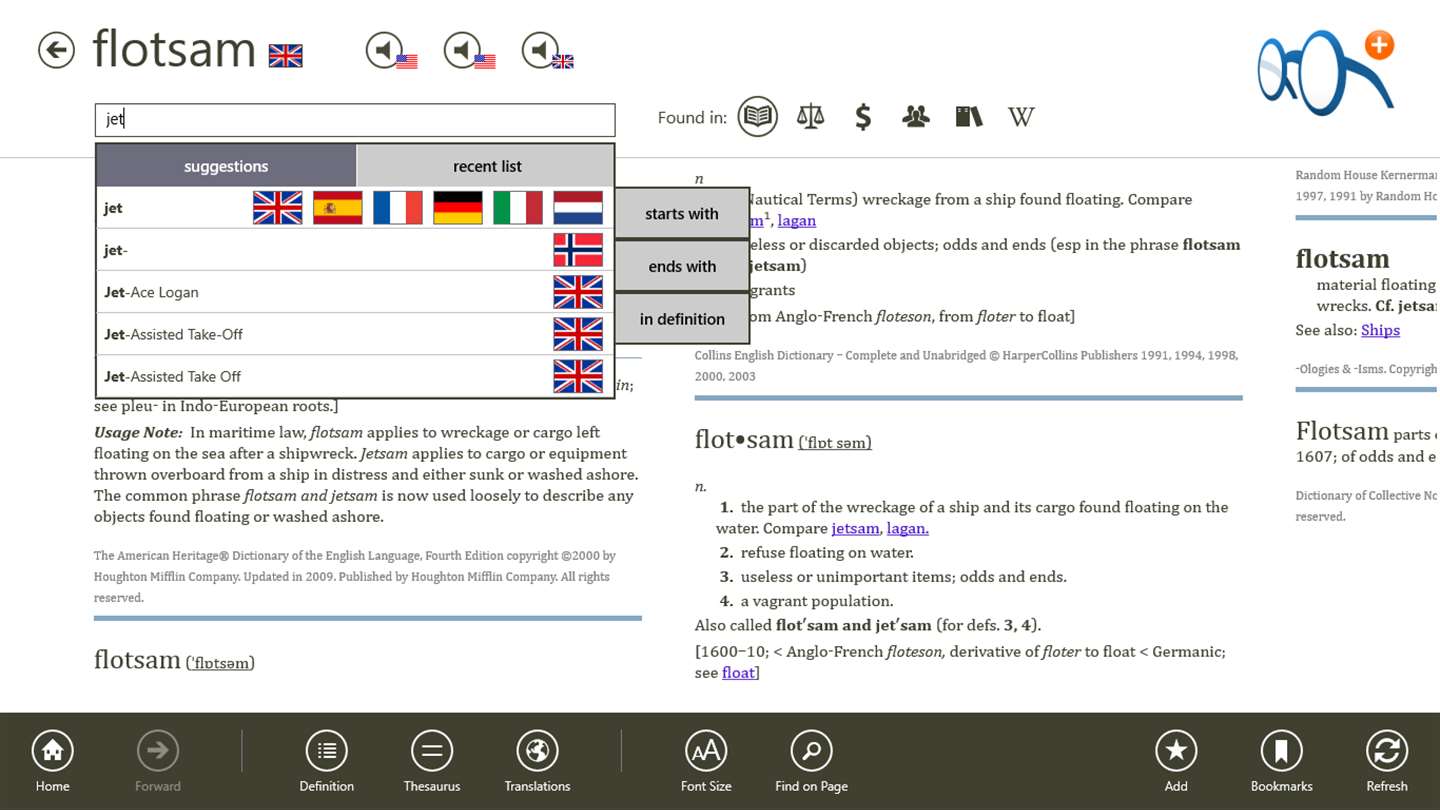This screenshot has width=1440, height=810.
Task: Choose the "jet" suggestion text
Action: pos(113,208)
